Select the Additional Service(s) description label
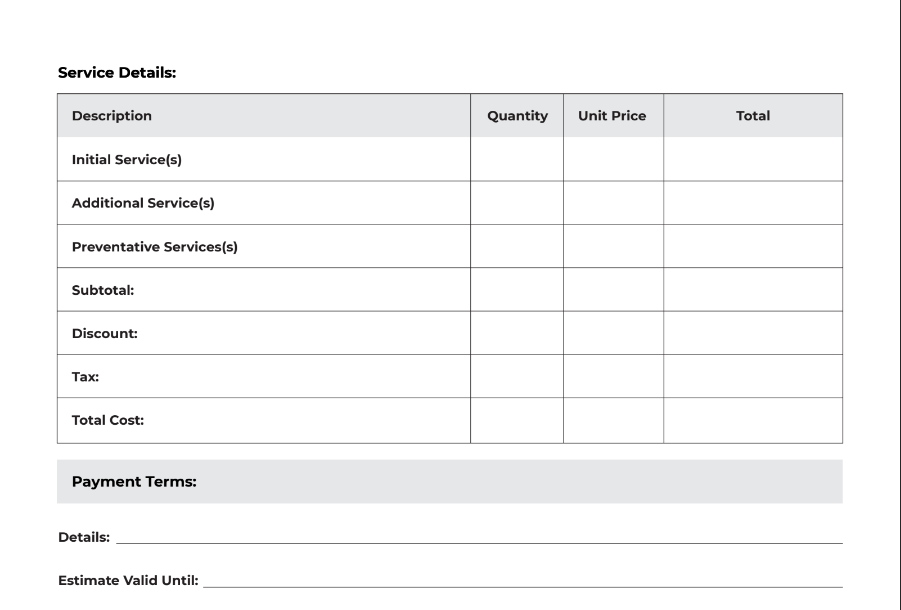901x610 pixels. point(143,203)
